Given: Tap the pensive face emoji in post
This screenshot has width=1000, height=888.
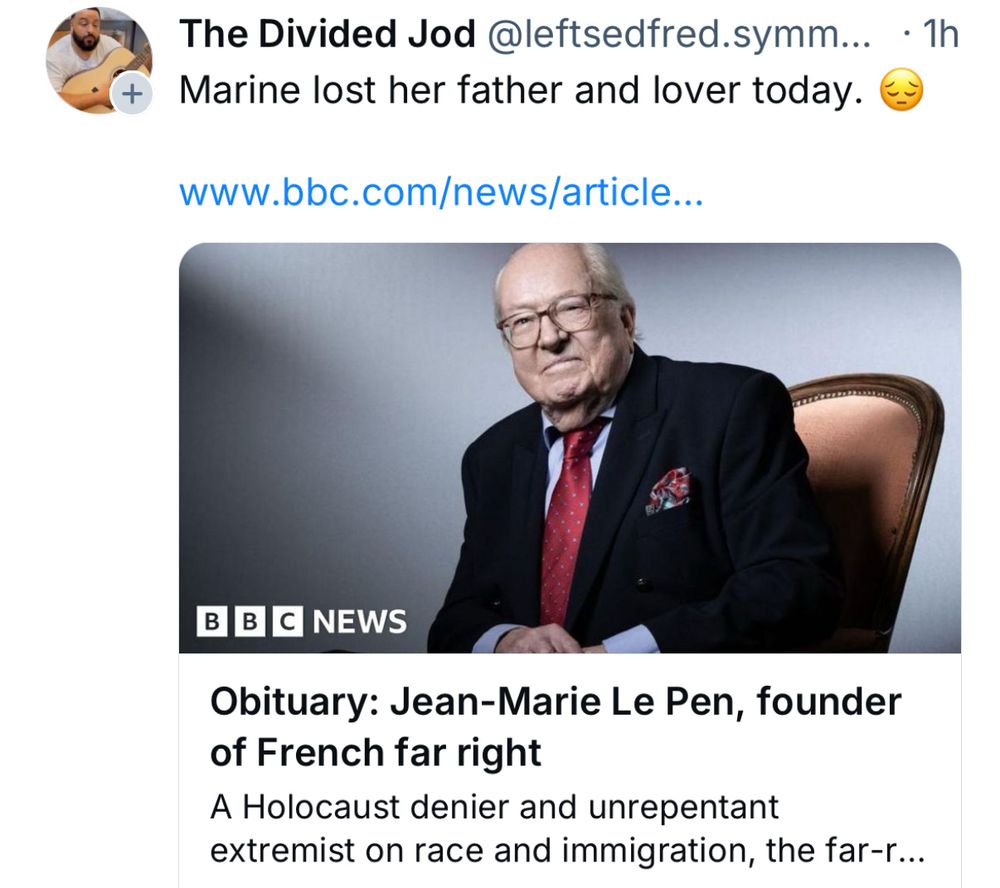Looking at the screenshot, I should point(901,91).
